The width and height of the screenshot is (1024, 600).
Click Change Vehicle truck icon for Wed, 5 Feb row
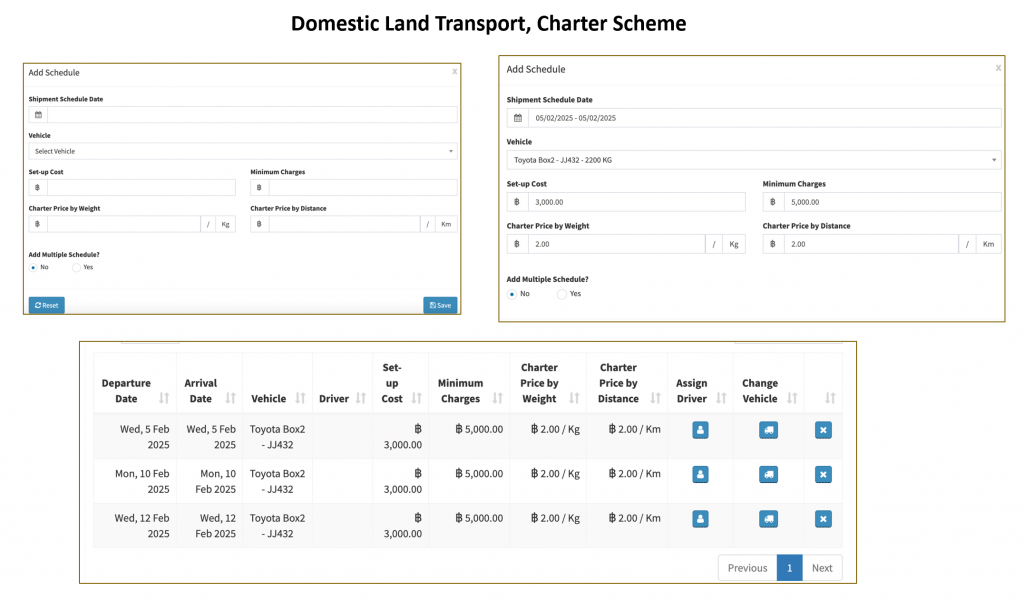[x=769, y=430]
